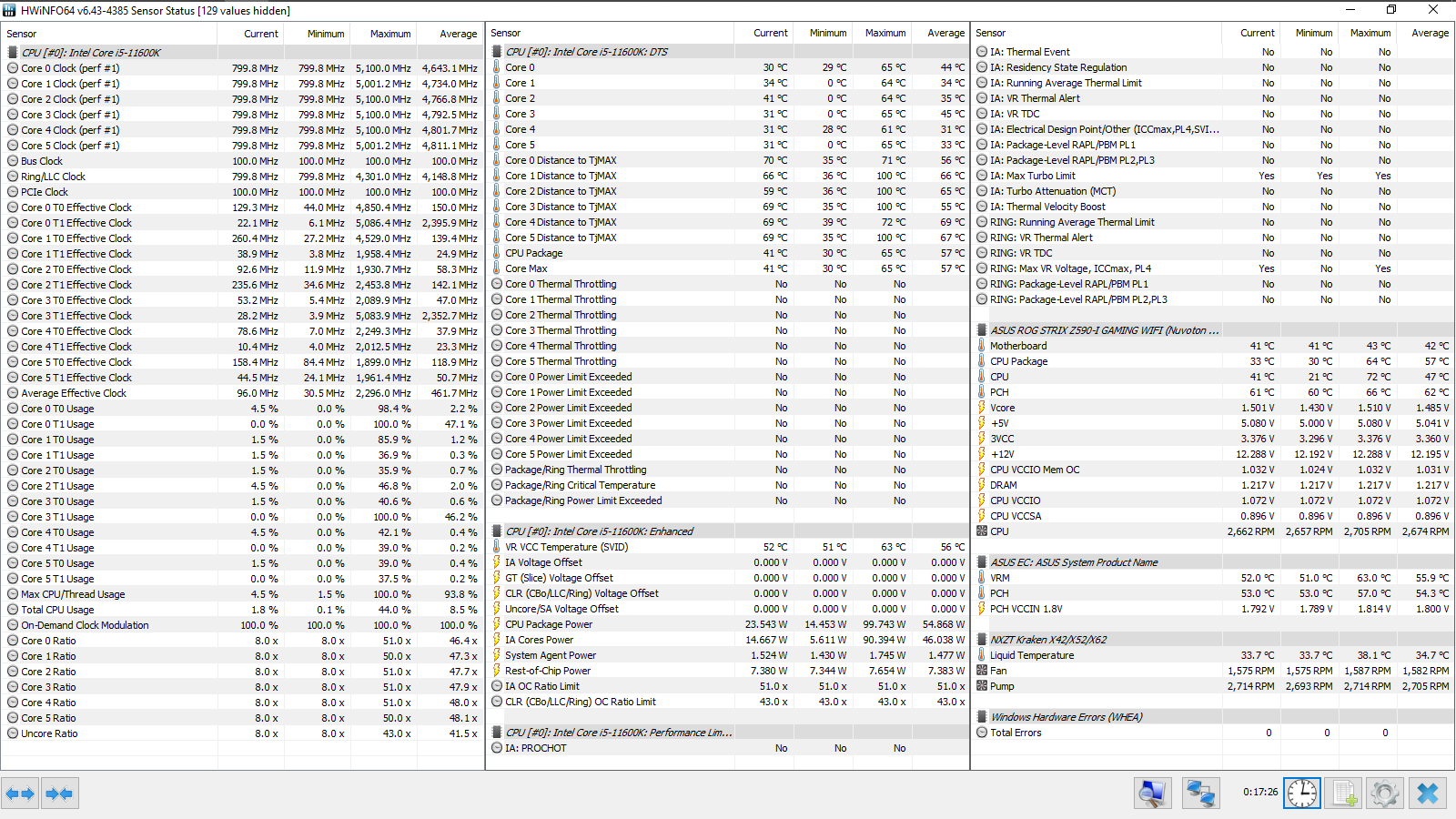Click the thermometer icon beside Motherboard
This screenshot has width=1456, height=819.
click(982, 346)
